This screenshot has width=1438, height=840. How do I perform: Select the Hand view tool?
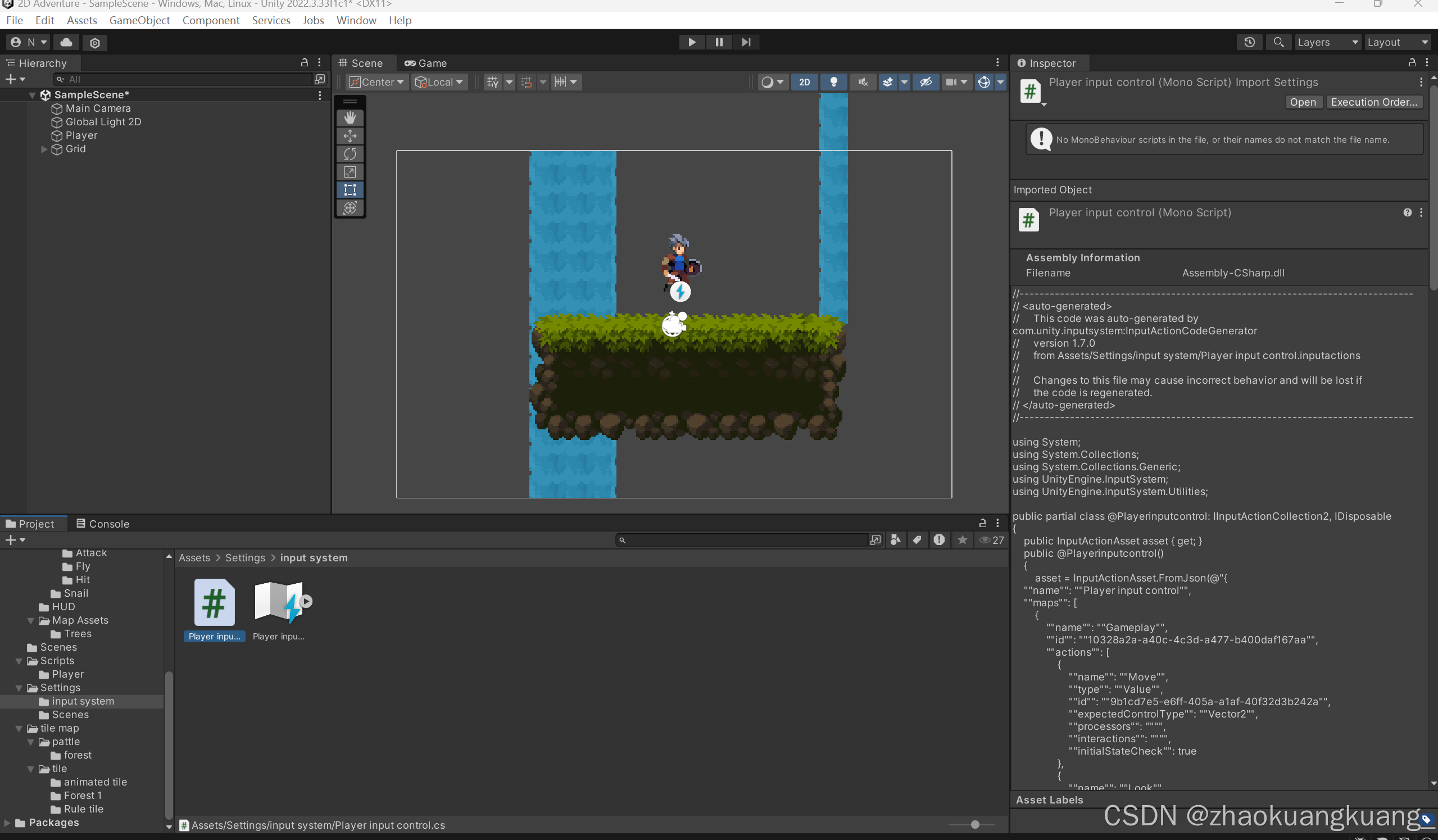350,117
